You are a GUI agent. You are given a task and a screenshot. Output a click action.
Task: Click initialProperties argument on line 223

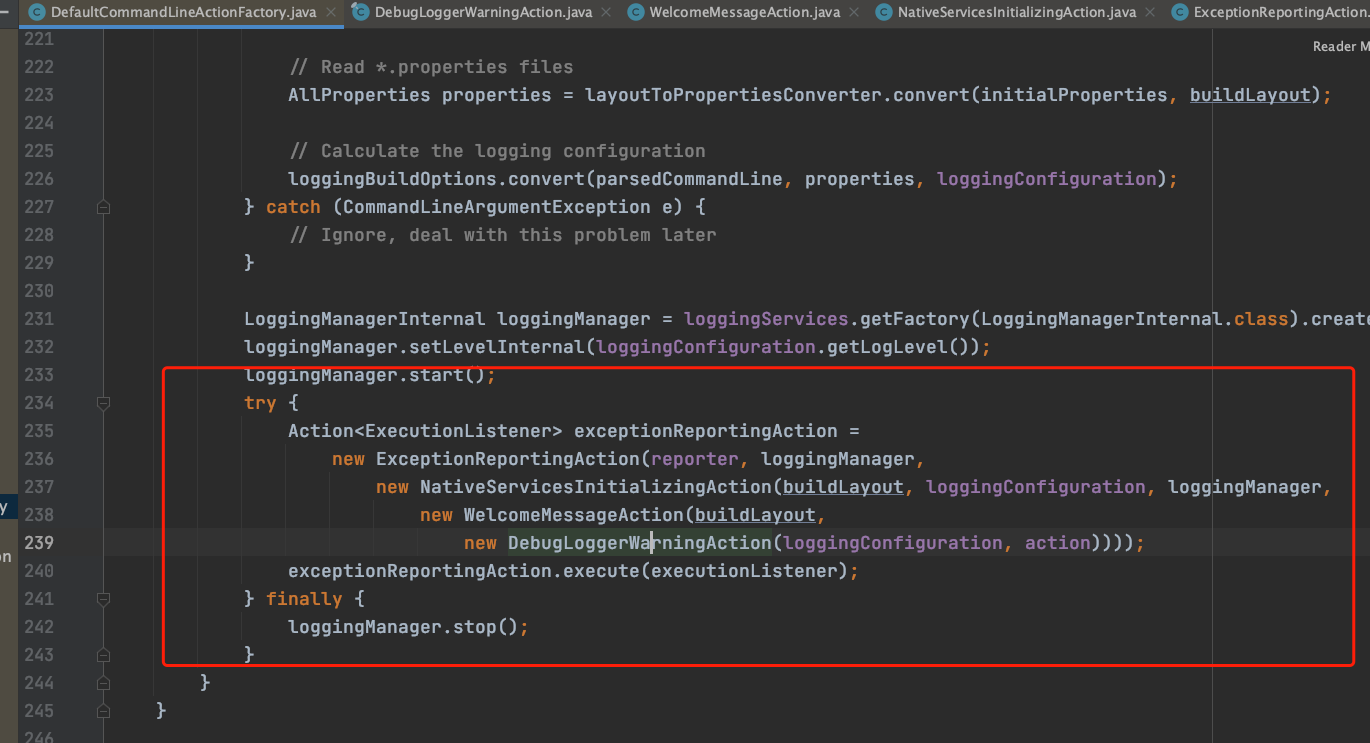pos(1074,95)
